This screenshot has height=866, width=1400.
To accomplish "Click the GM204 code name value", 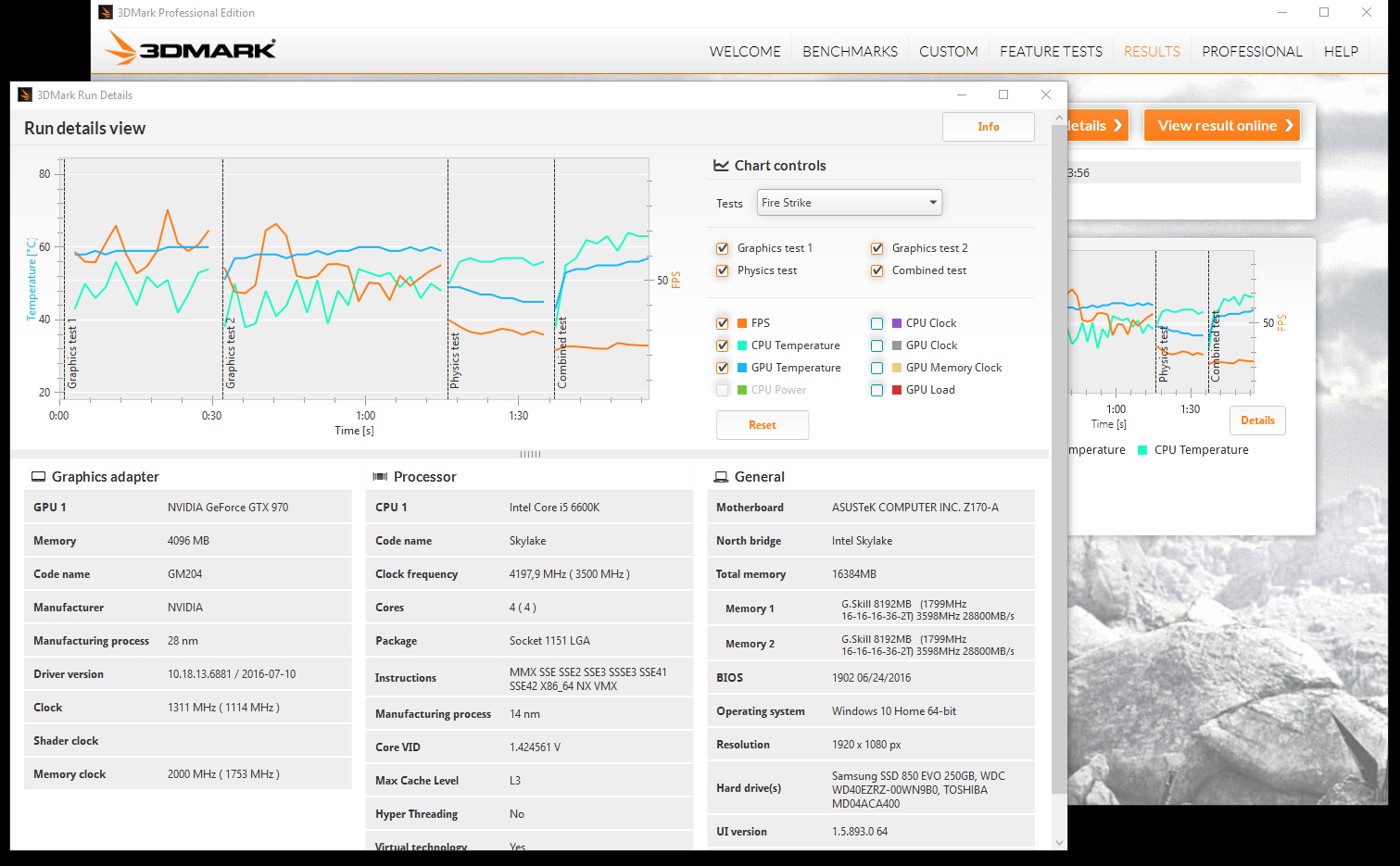I will point(184,574).
